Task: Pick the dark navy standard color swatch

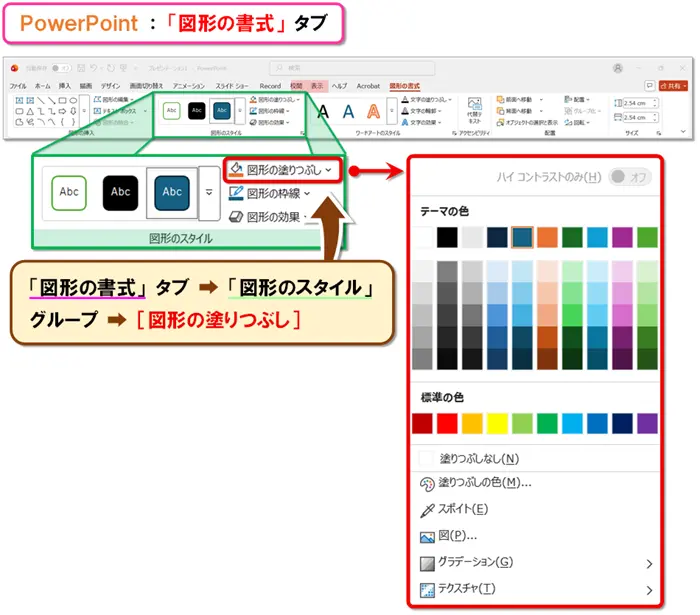Action: coord(622,423)
